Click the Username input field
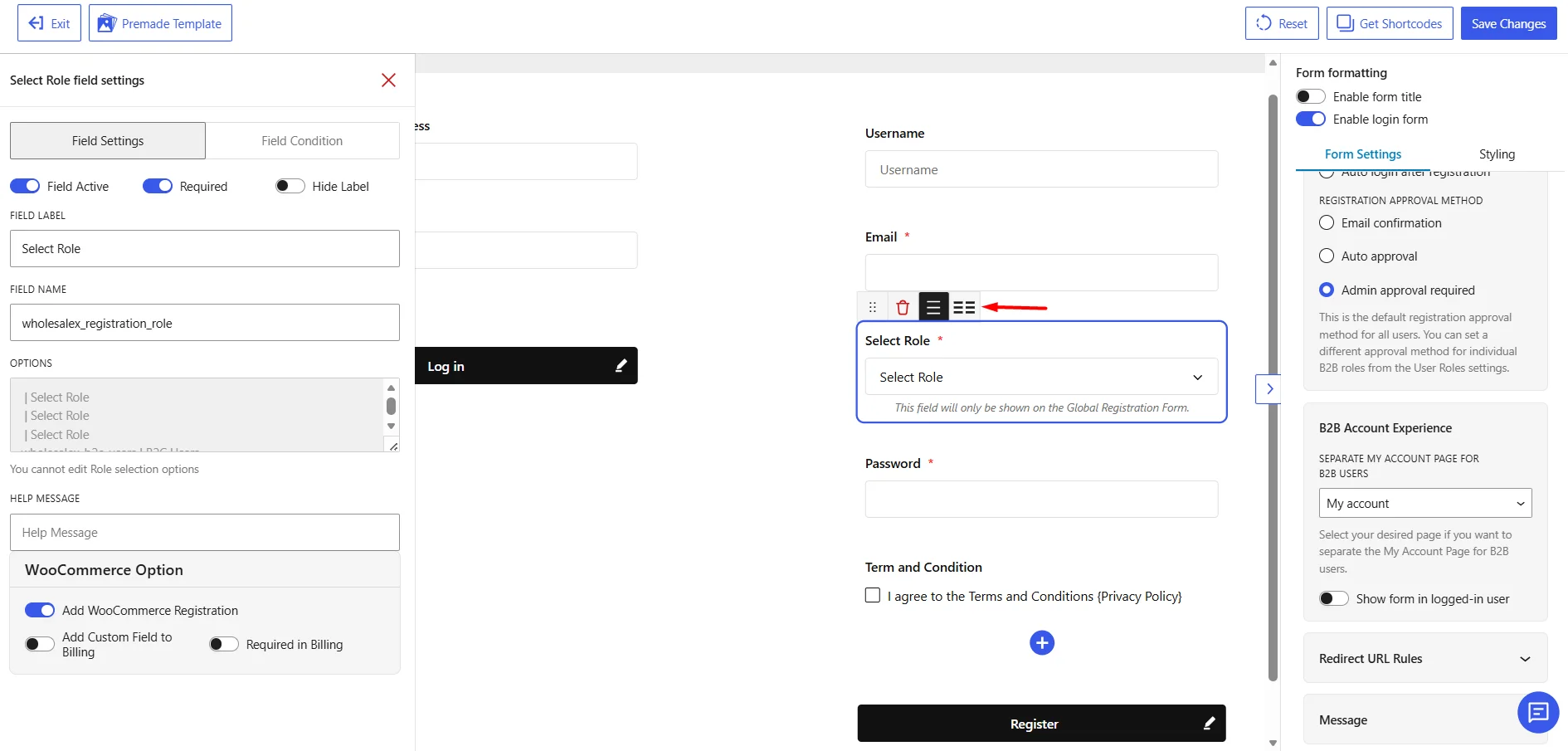This screenshot has width=1568, height=751. pos(1041,169)
